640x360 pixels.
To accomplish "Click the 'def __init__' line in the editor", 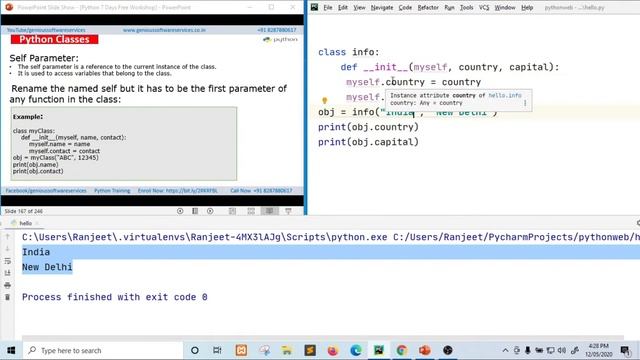I will (x=450, y=67).
